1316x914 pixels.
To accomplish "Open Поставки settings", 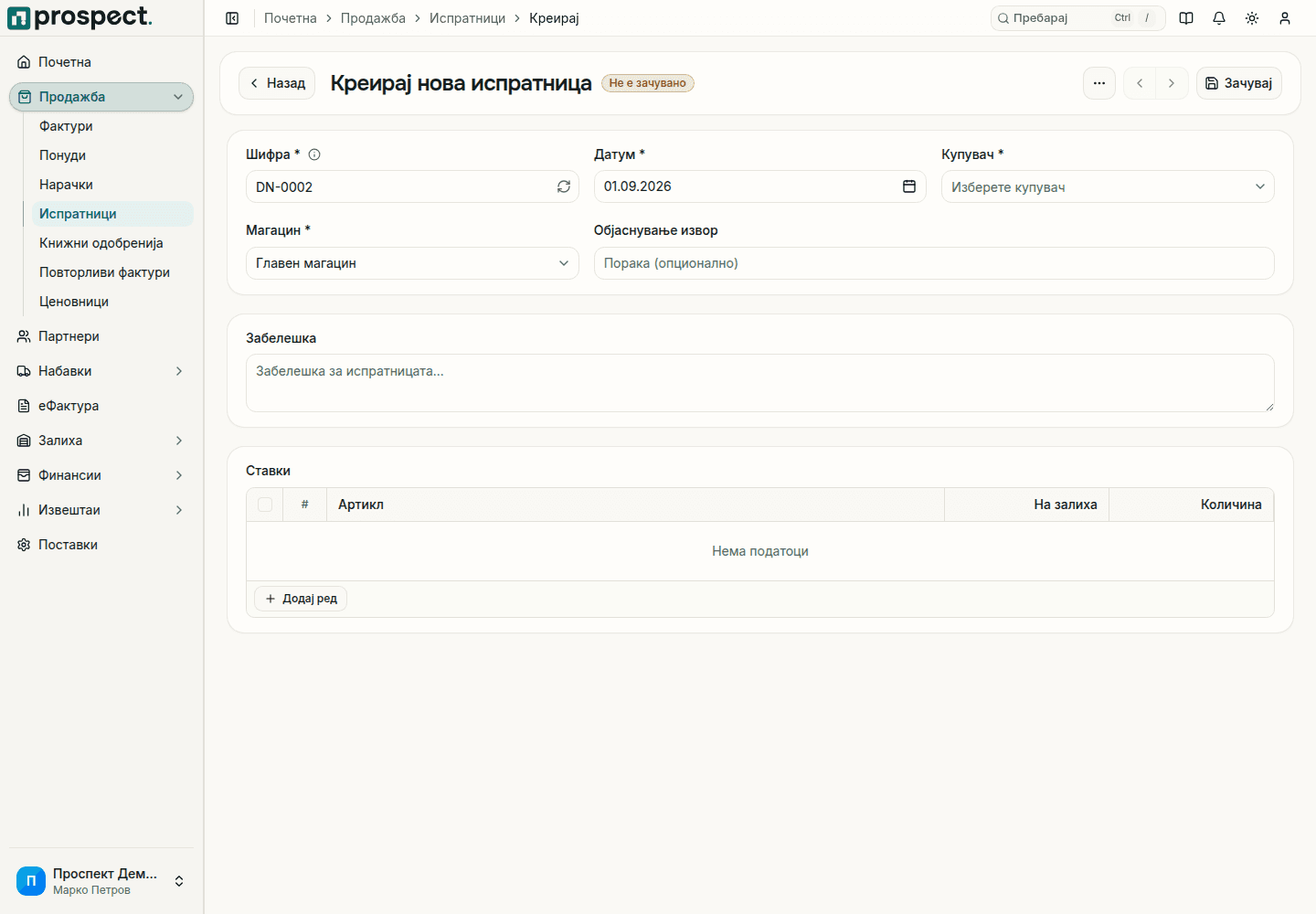I will pos(101,545).
